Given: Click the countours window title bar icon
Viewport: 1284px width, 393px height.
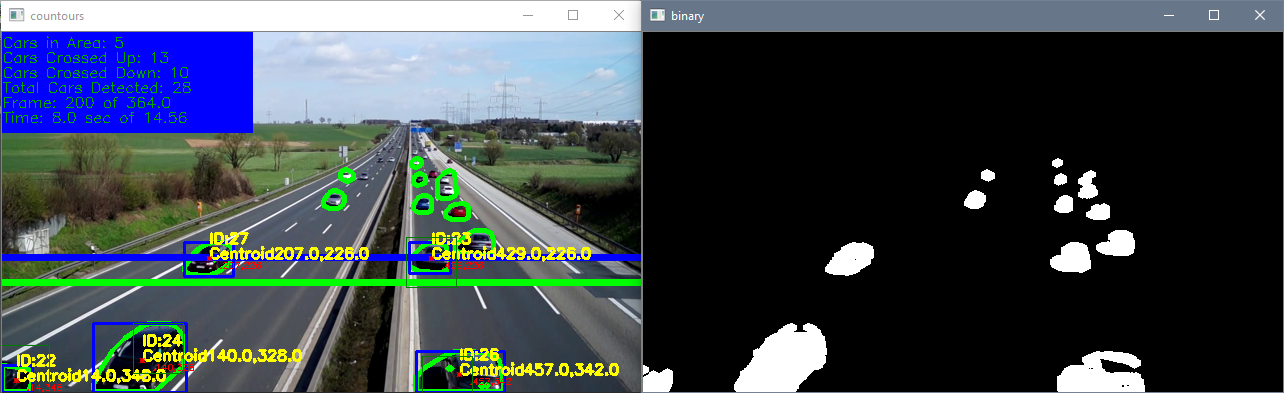Looking at the screenshot, I should pos(16,16).
